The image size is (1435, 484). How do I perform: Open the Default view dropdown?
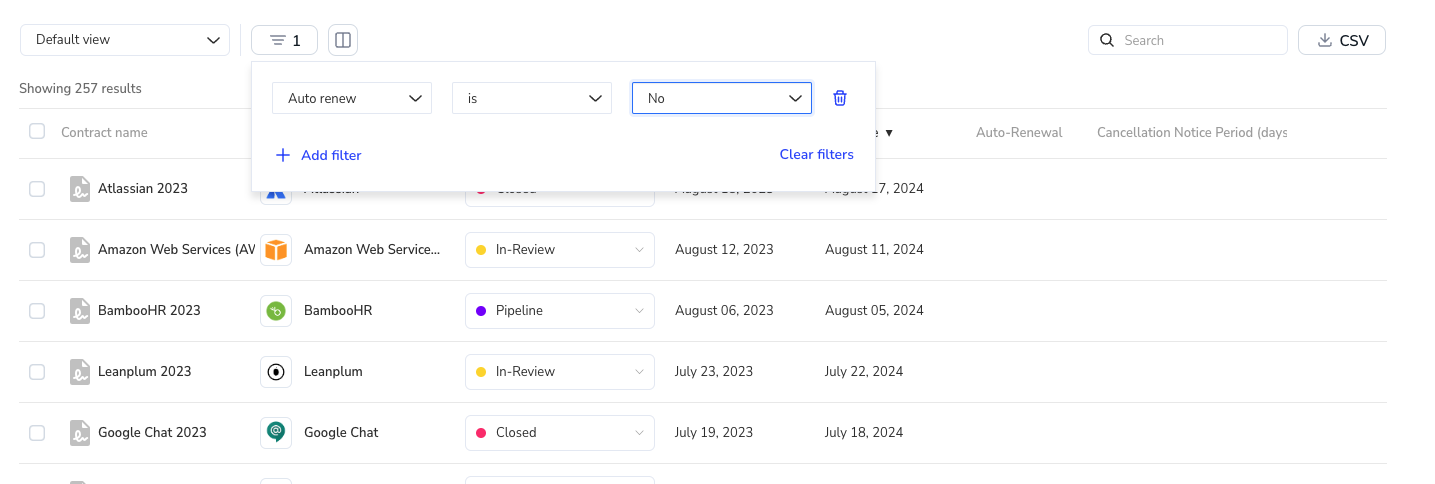[x=125, y=40]
